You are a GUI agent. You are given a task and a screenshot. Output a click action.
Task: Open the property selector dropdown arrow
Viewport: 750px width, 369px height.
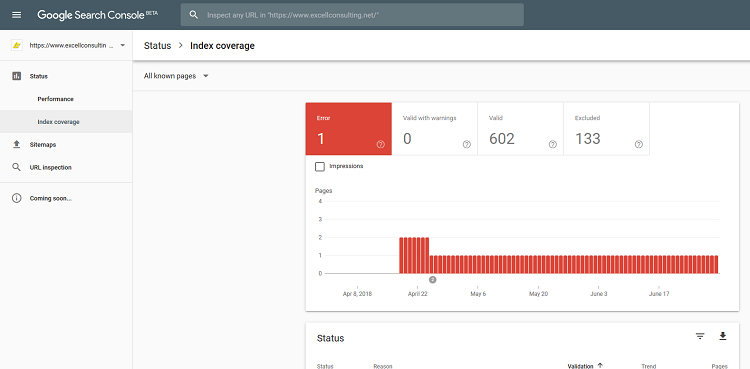tap(122, 45)
